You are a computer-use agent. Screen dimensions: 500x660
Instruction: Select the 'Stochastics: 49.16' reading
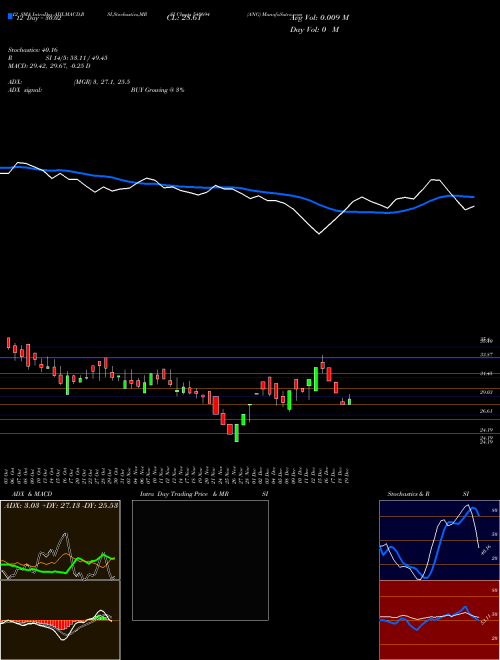pyautogui.click(x=32, y=50)
